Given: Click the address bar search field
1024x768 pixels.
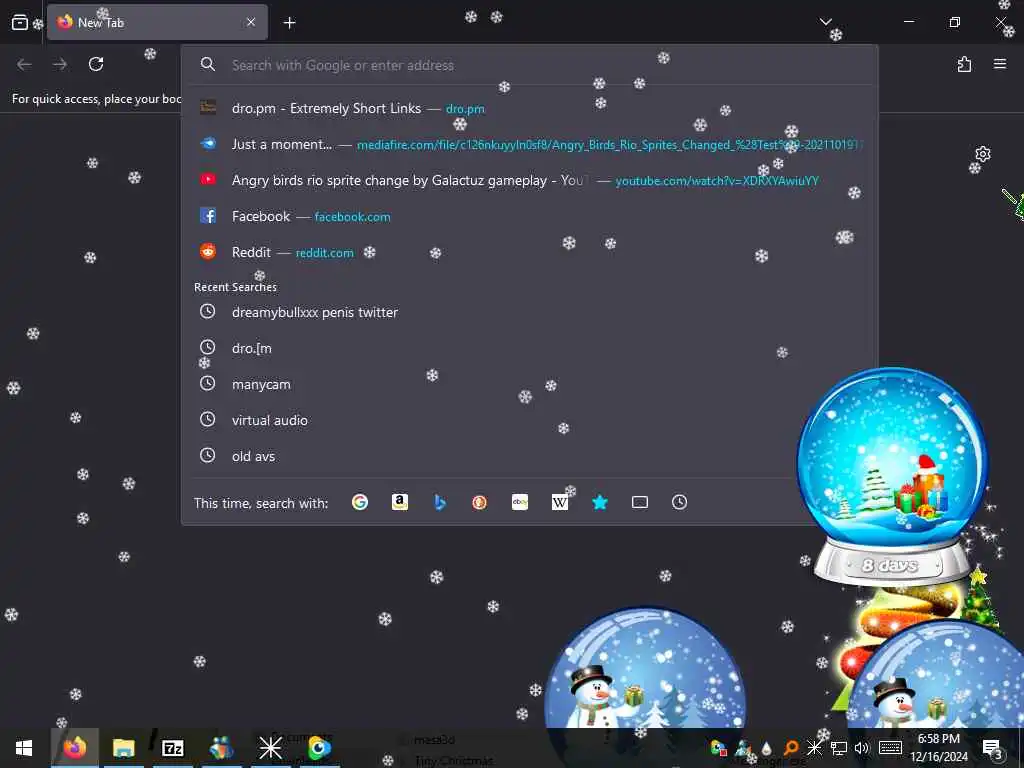Looking at the screenshot, I should pos(529,65).
